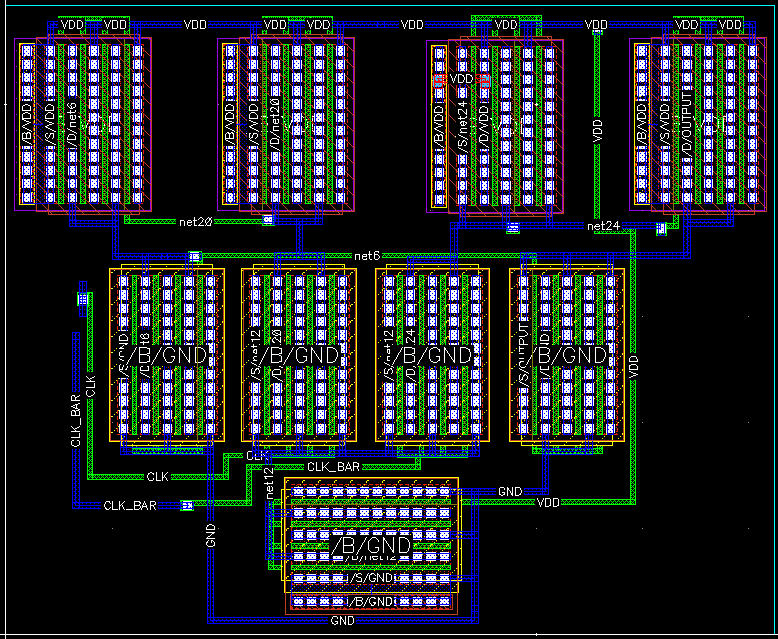
Task: Click the via atop the vertical VDD wire
Action: (598, 33)
